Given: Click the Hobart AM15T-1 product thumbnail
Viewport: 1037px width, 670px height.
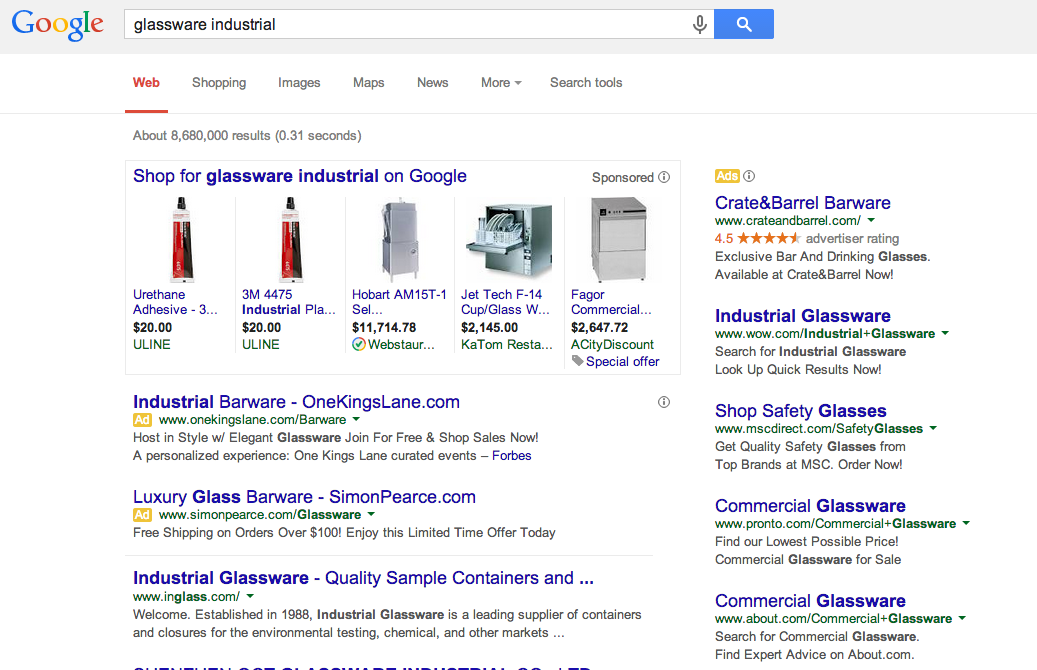Looking at the screenshot, I should pos(399,238).
